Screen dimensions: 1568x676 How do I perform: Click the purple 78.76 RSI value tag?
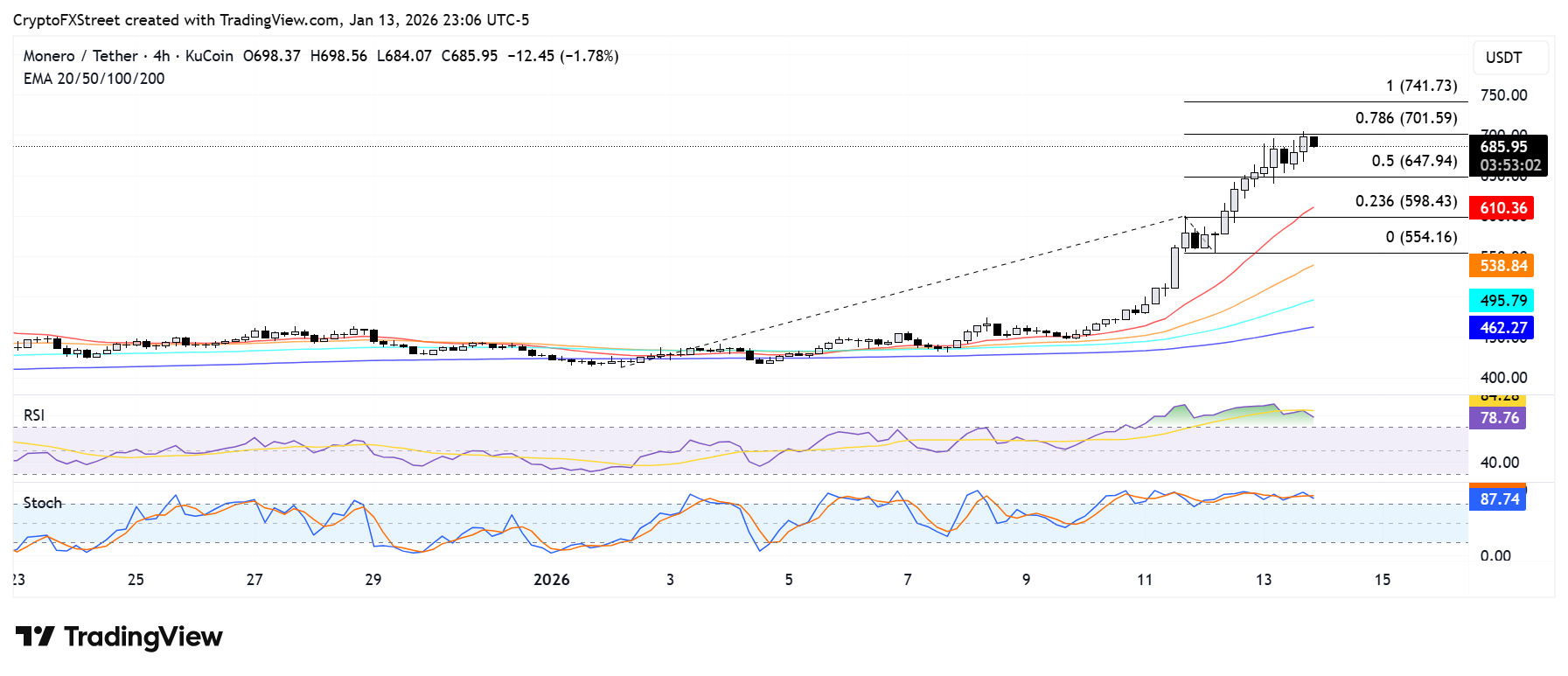pyautogui.click(x=1498, y=418)
